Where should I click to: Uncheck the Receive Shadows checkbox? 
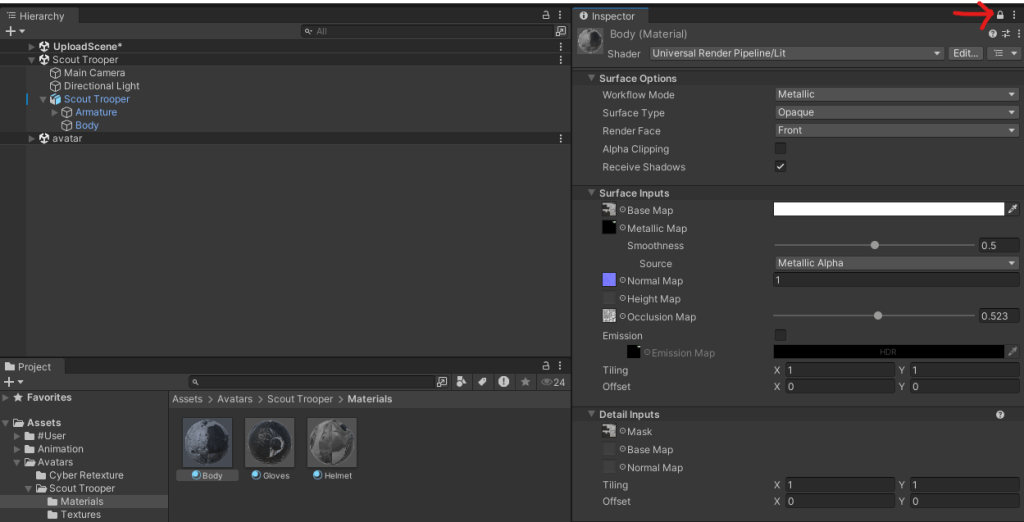click(780, 167)
